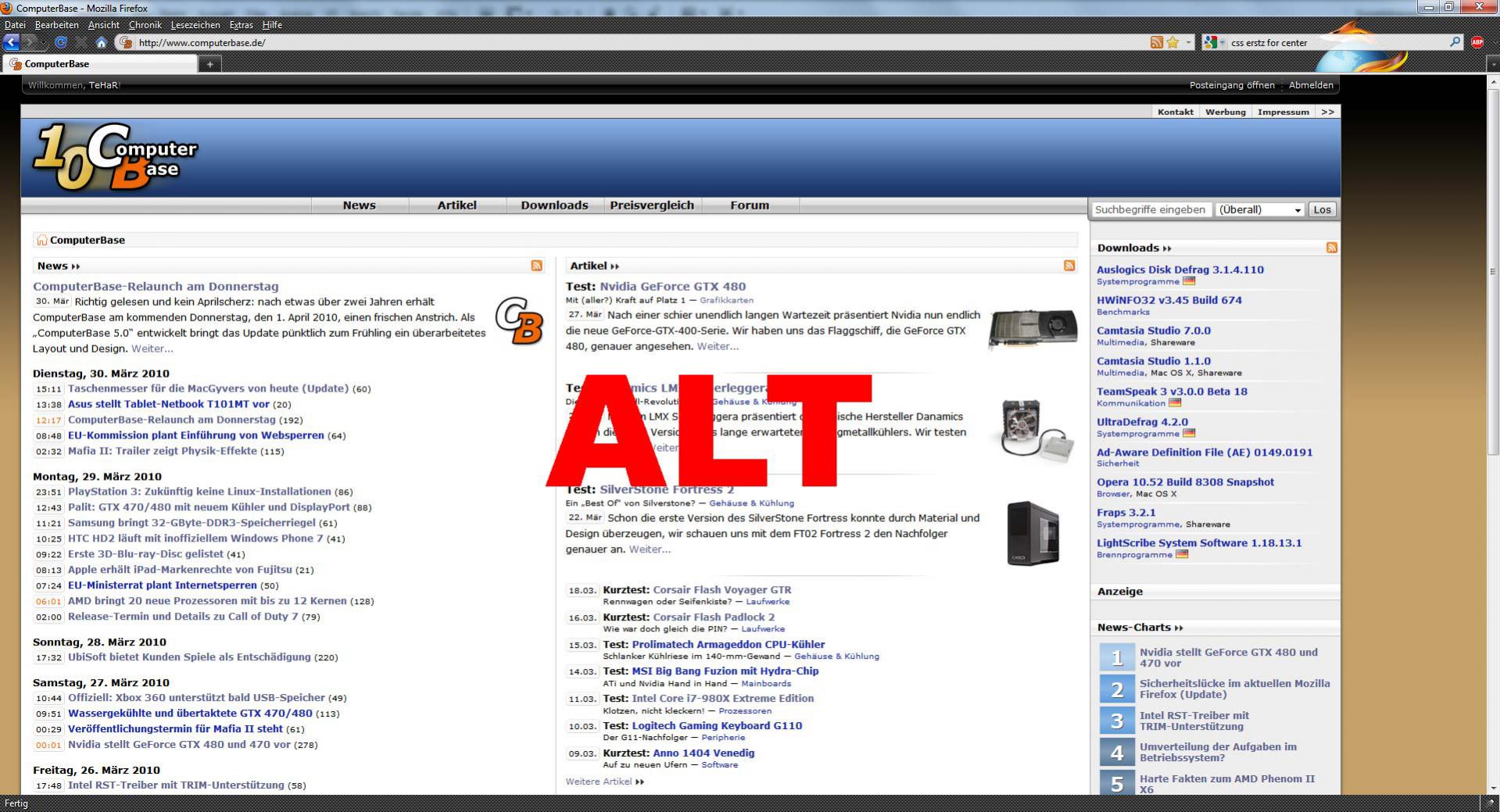Image resolution: width=1500 pixels, height=812 pixels.
Task: Bookmark the page with the star icon
Action: [1172, 42]
